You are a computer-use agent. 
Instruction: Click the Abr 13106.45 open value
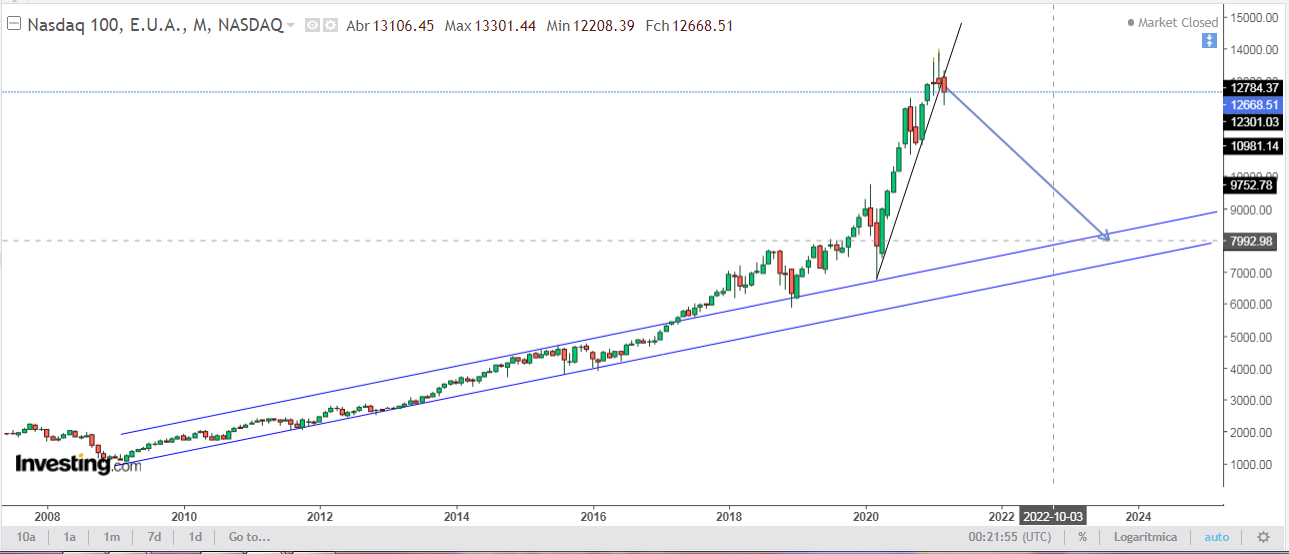click(x=390, y=25)
